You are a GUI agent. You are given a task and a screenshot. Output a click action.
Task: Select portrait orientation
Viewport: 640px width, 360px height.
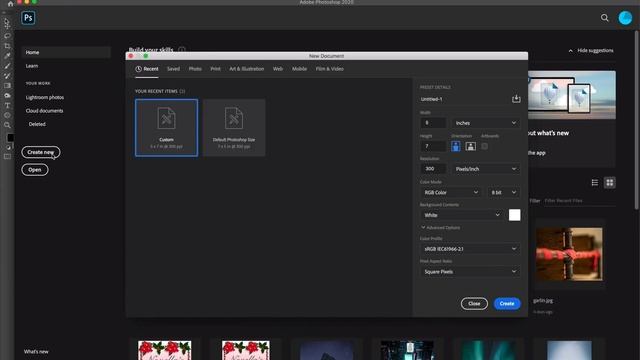click(x=456, y=146)
